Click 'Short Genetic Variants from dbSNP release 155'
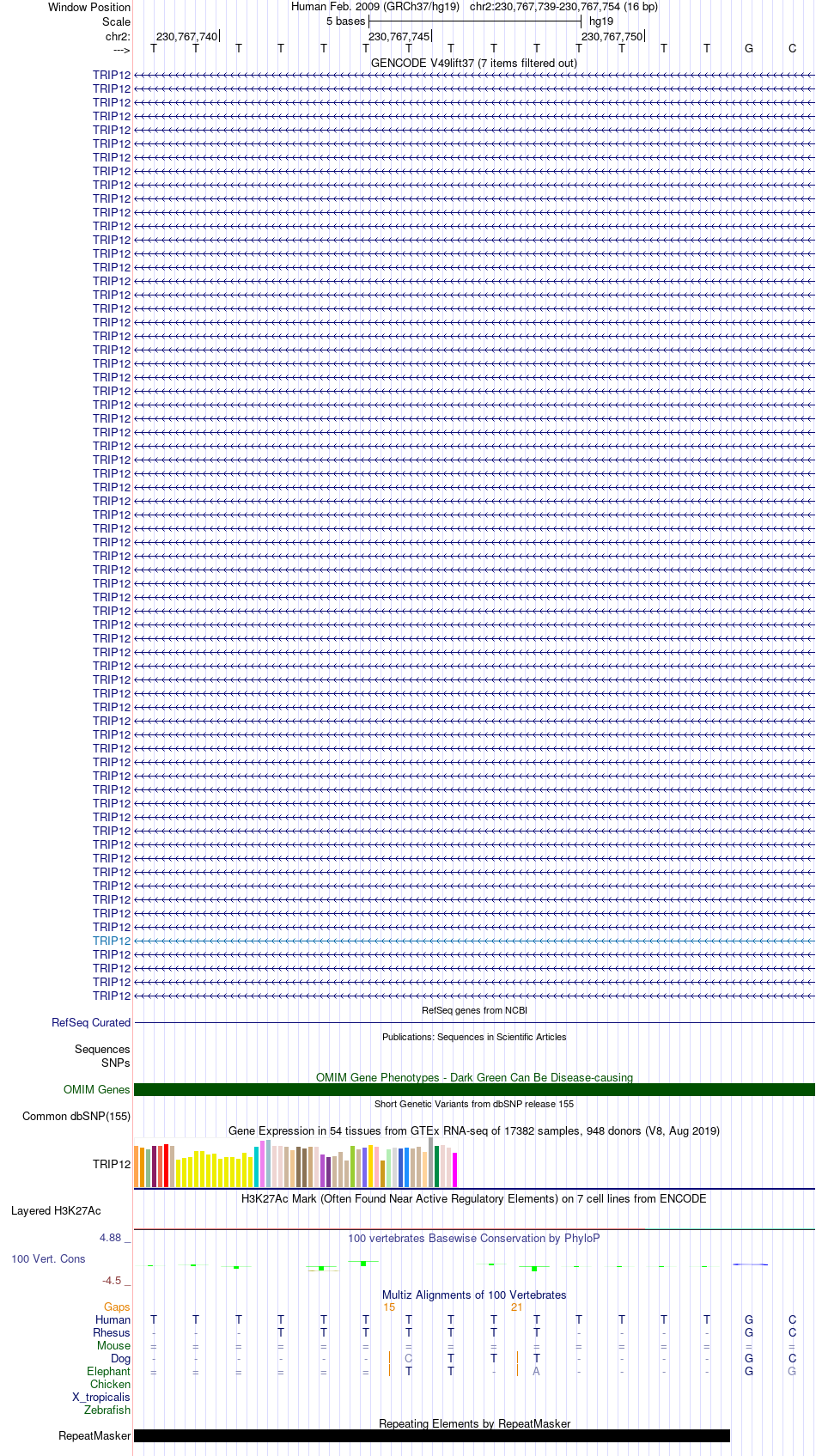Screen dimensions: 816x1456 pyautogui.click(x=474, y=1104)
